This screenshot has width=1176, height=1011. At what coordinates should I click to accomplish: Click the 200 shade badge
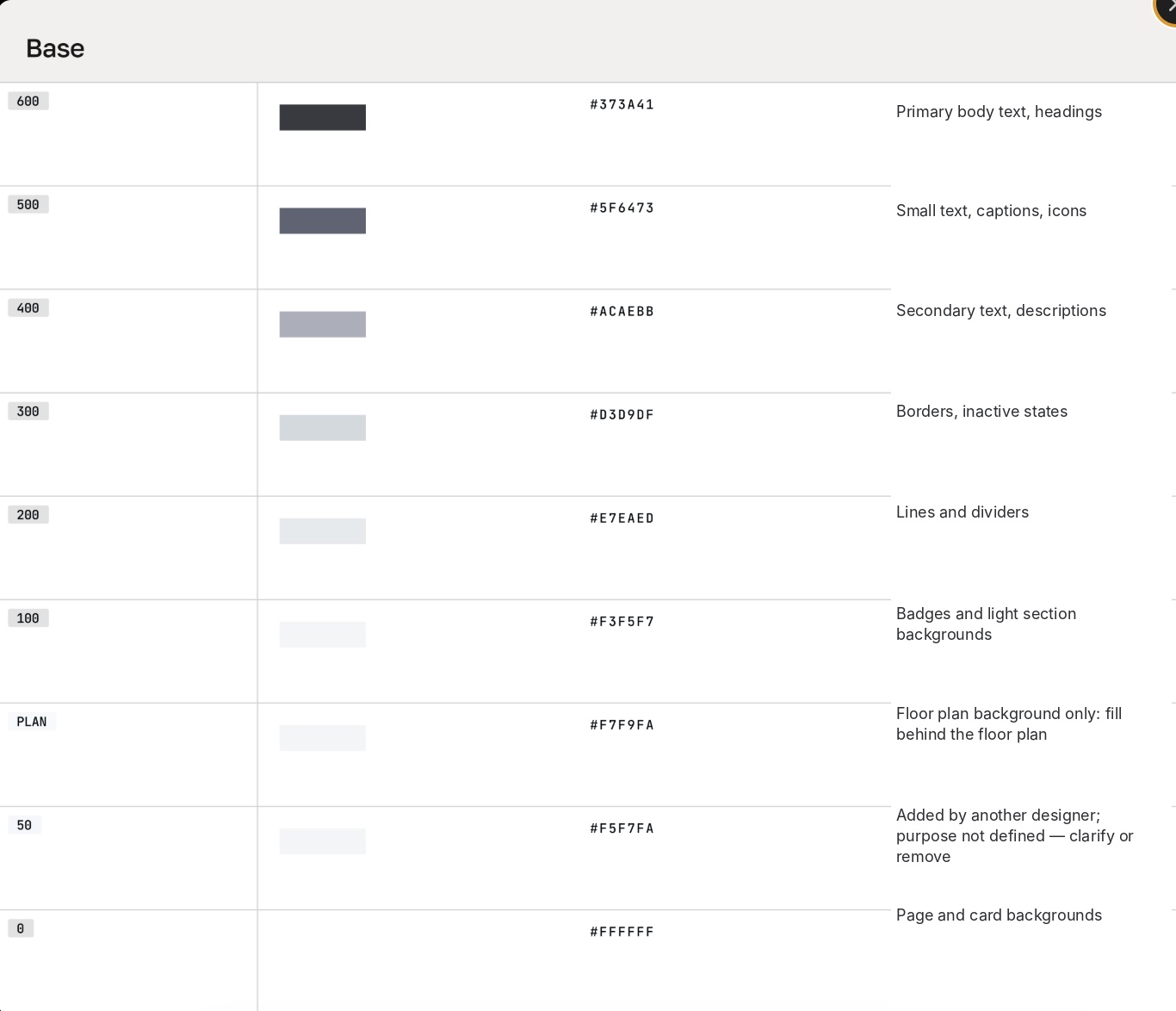(x=28, y=514)
